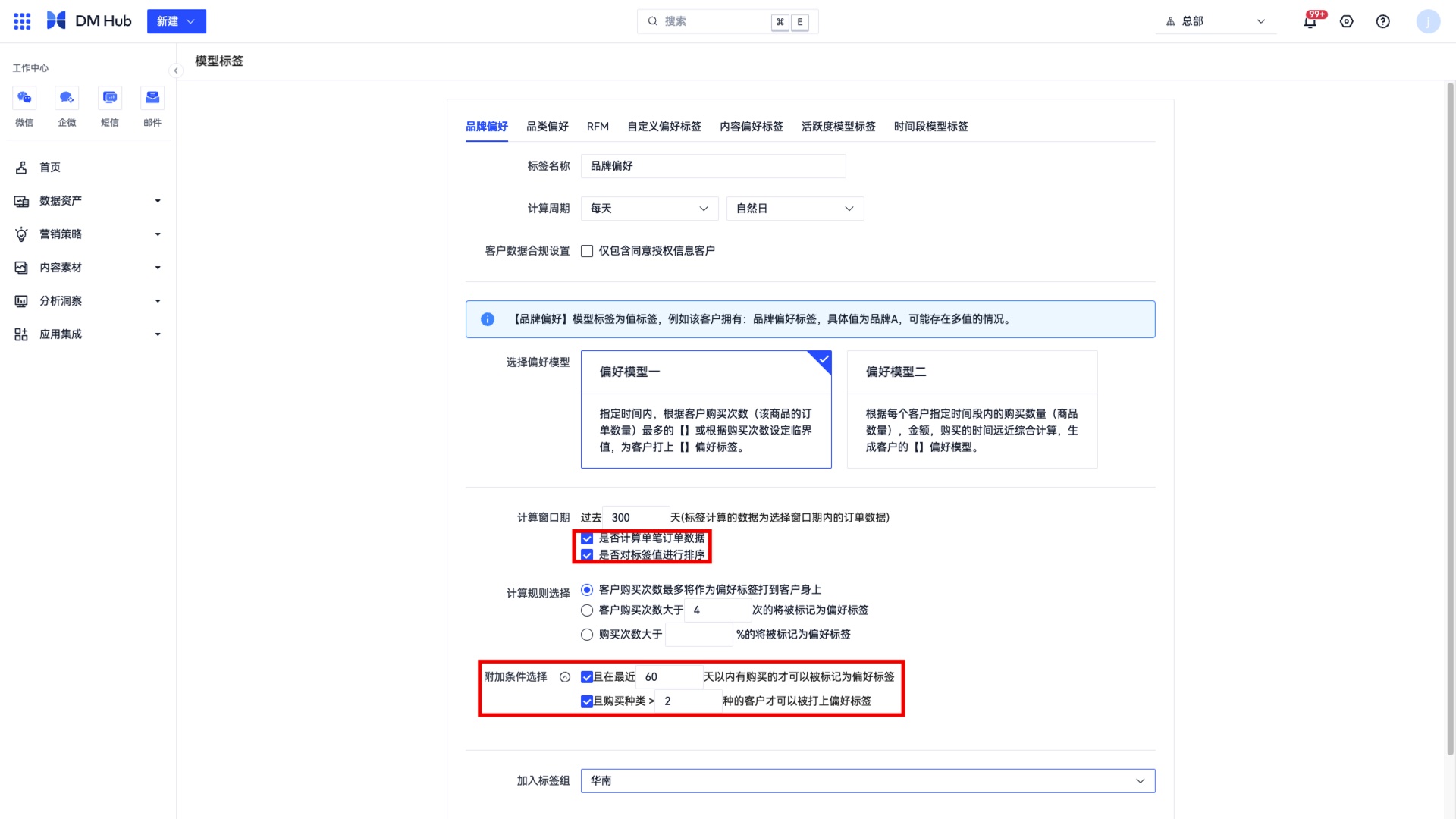Uncheck 且在最近 days condition checkbox
The width and height of the screenshot is (1456, 819).
pos(587,677)
